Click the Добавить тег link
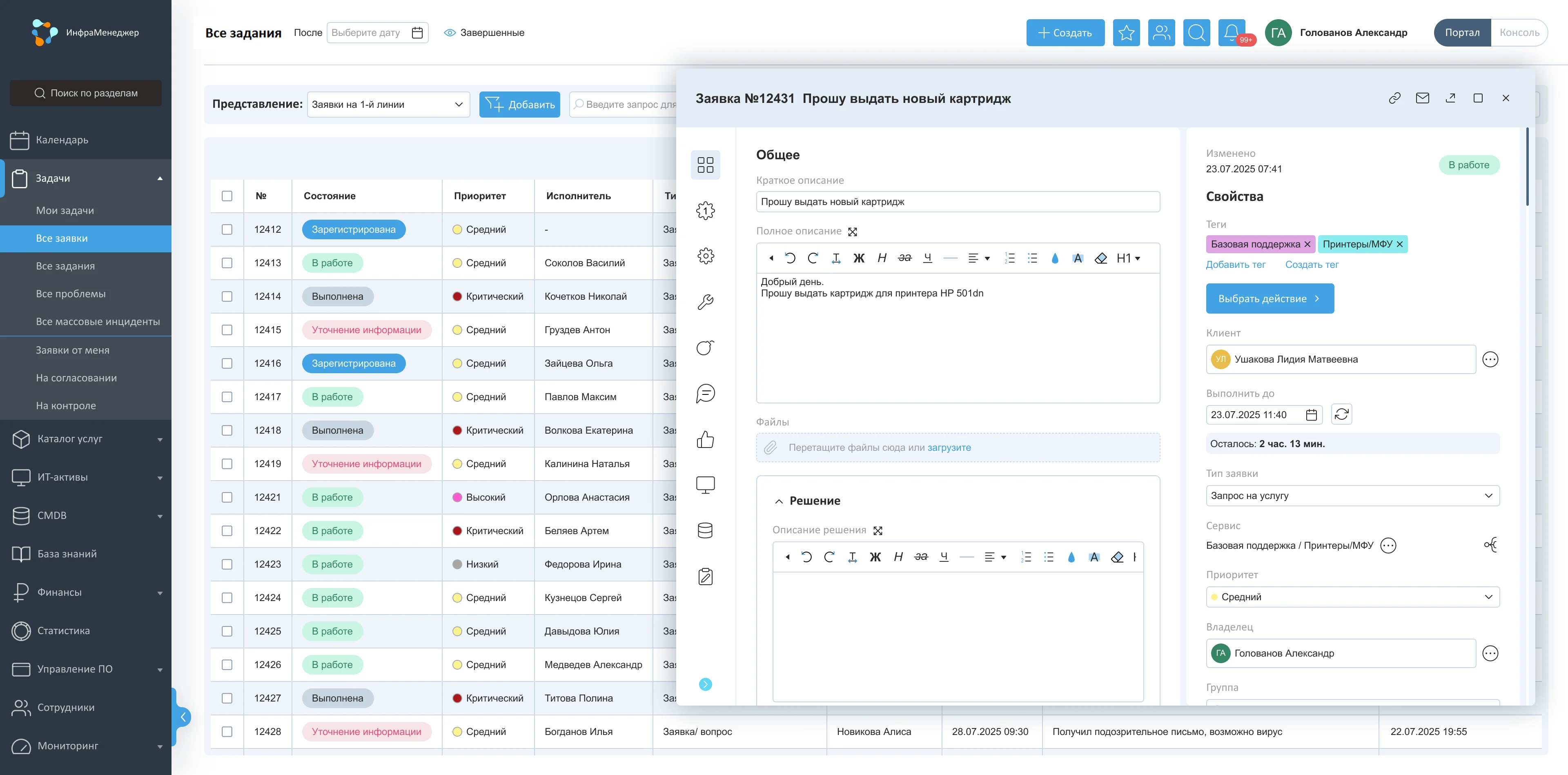The height and width of the screenshot is (775, 1568). pyautogui.click(x=1235, y=264)
